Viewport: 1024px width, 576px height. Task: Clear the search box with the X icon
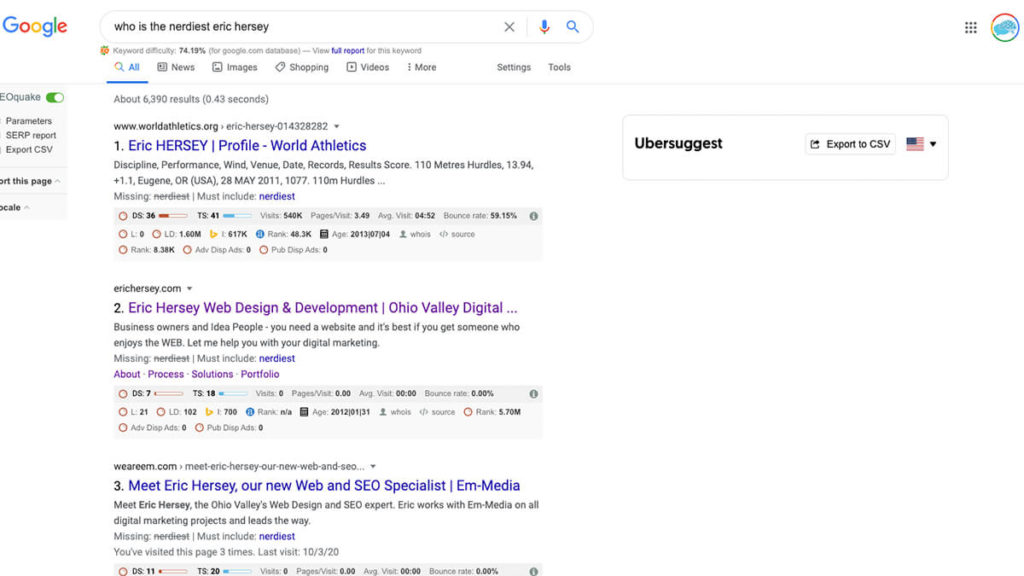coord(509,27)
